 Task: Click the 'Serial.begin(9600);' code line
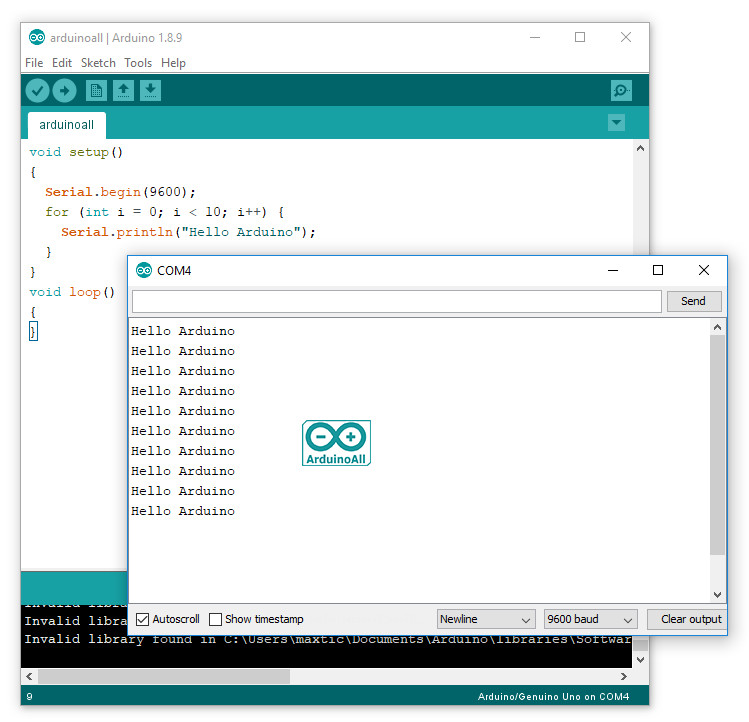tap(120, 193)
